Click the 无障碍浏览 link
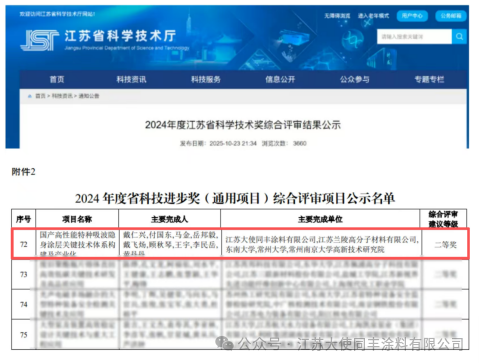The width and height of the screenshot is (479, 363). click(337, 16)
